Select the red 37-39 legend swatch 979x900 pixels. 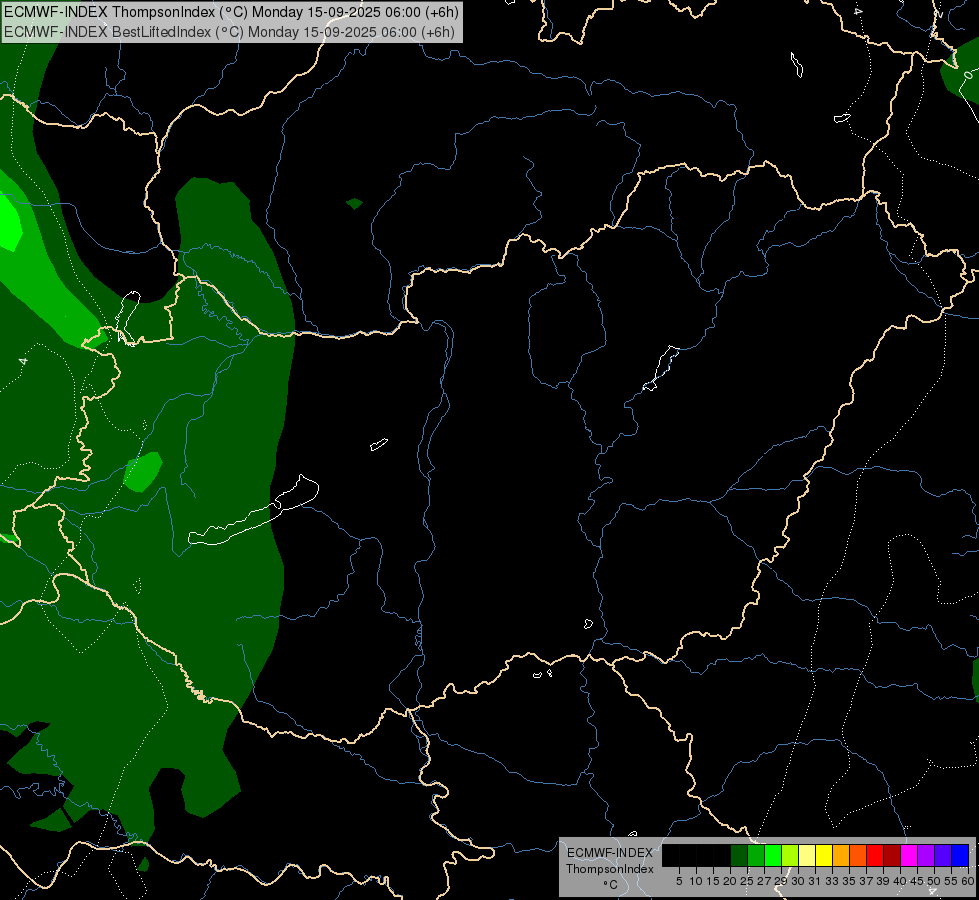(x=875, y=855)
